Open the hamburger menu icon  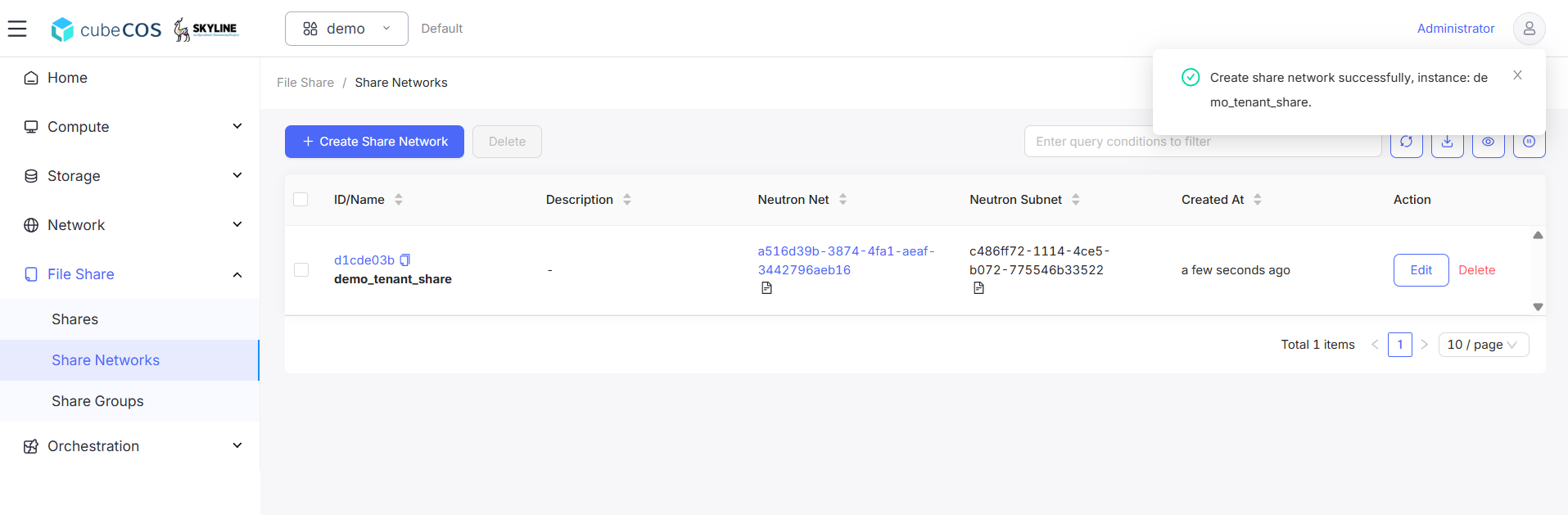(17, 29)
